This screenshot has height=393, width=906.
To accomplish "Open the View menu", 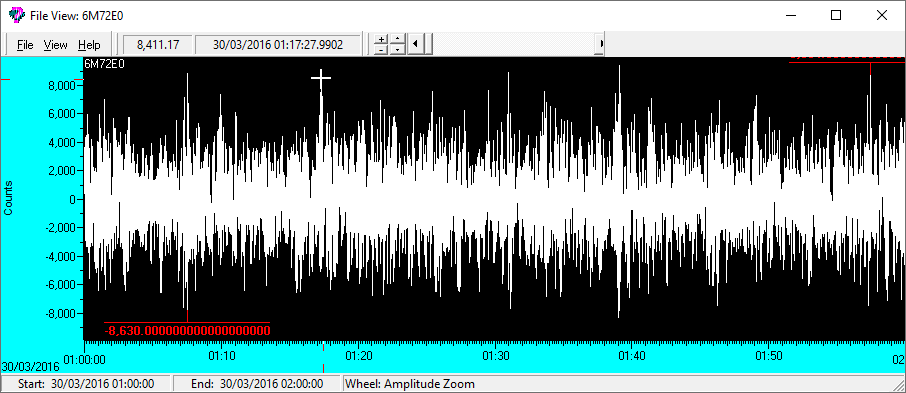I will pos(55,45).
